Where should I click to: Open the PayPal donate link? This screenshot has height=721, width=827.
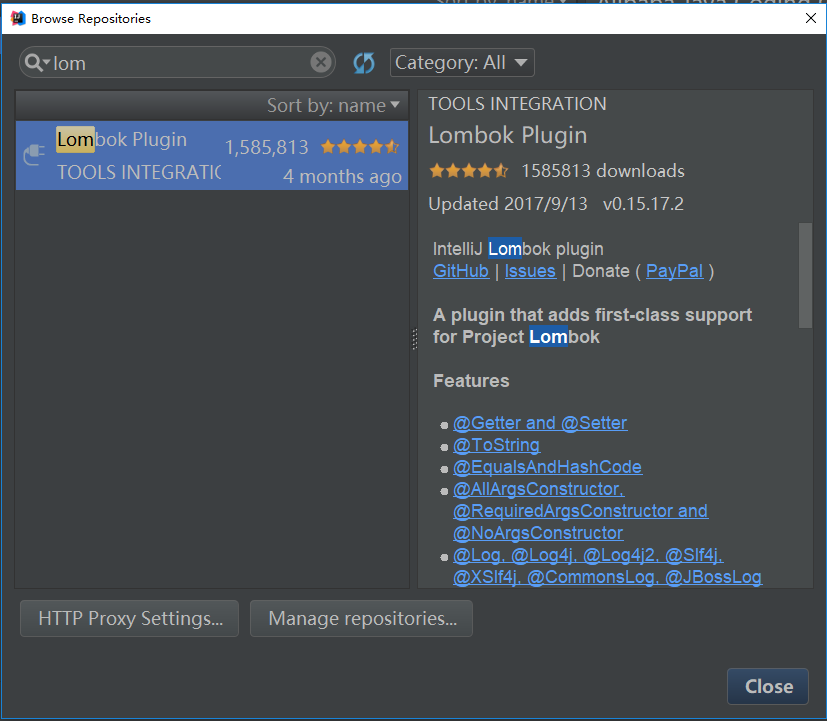coord(674,271)
